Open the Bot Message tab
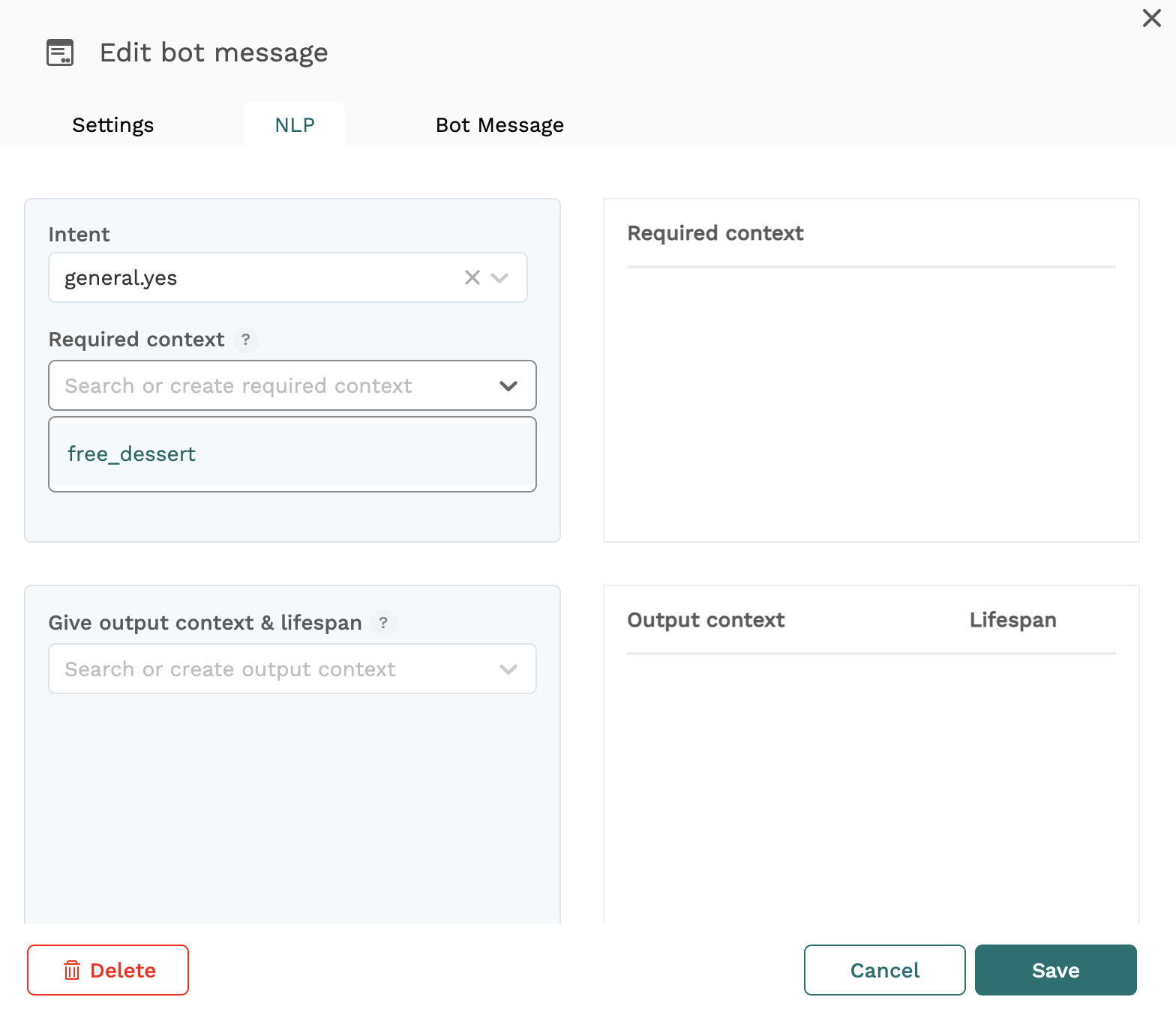 (499, 125)
